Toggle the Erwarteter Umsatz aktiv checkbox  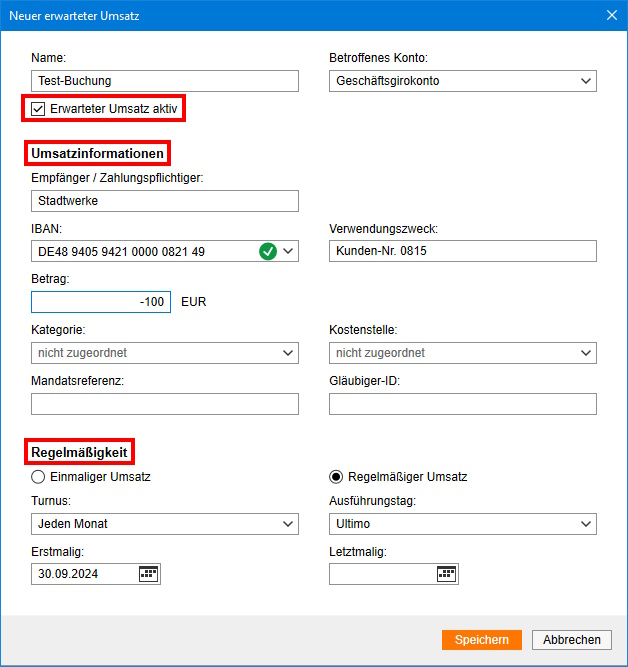point(39,109)
